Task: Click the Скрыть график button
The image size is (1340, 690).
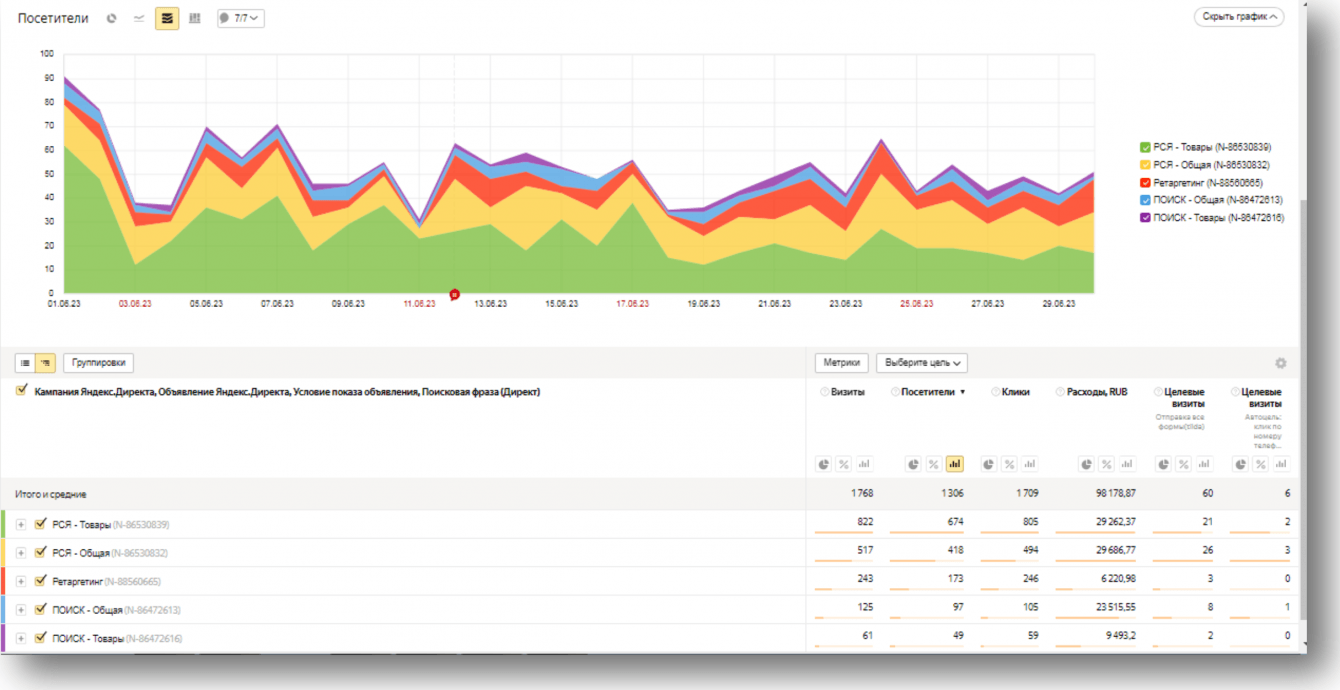Action: [1238, 17]
